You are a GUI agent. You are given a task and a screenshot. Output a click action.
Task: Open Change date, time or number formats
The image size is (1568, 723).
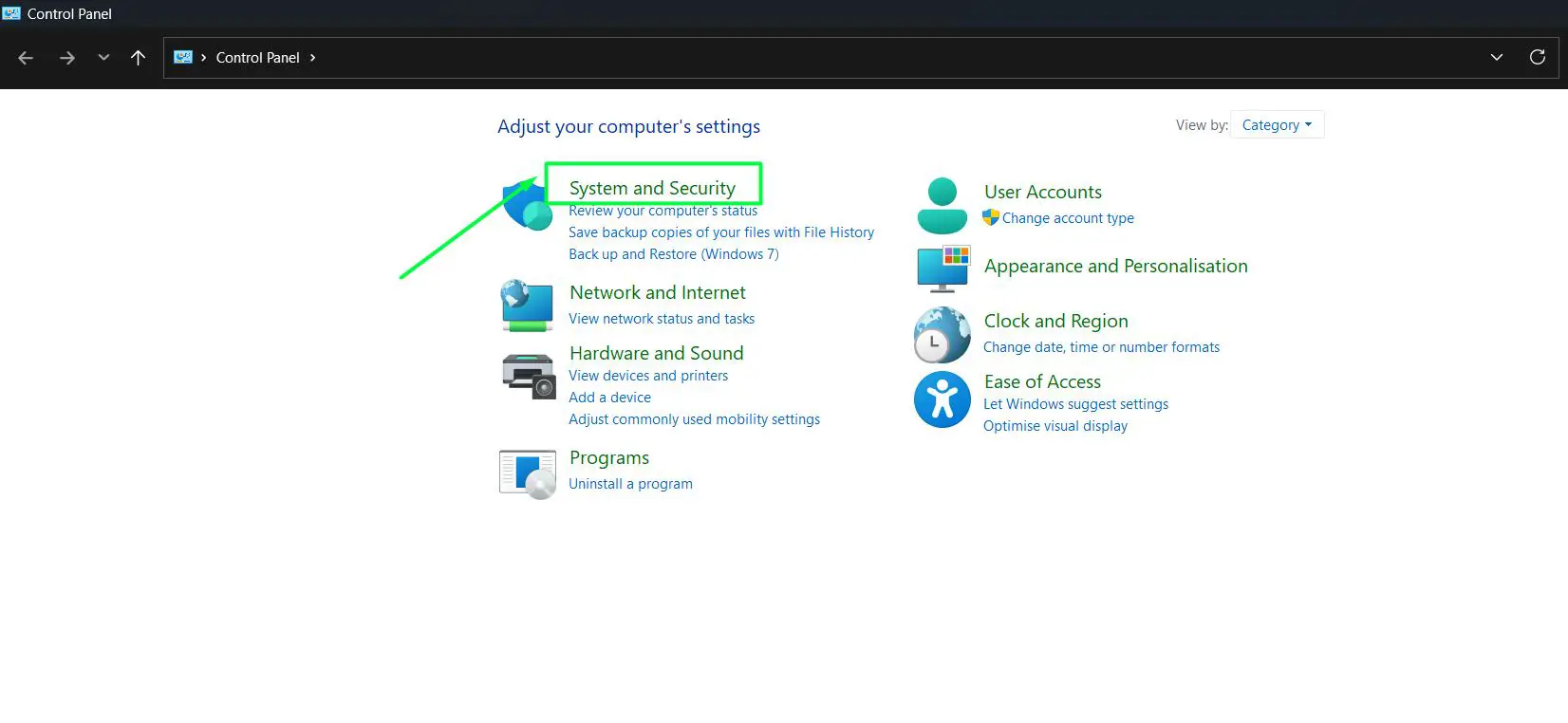[1101, 347]
